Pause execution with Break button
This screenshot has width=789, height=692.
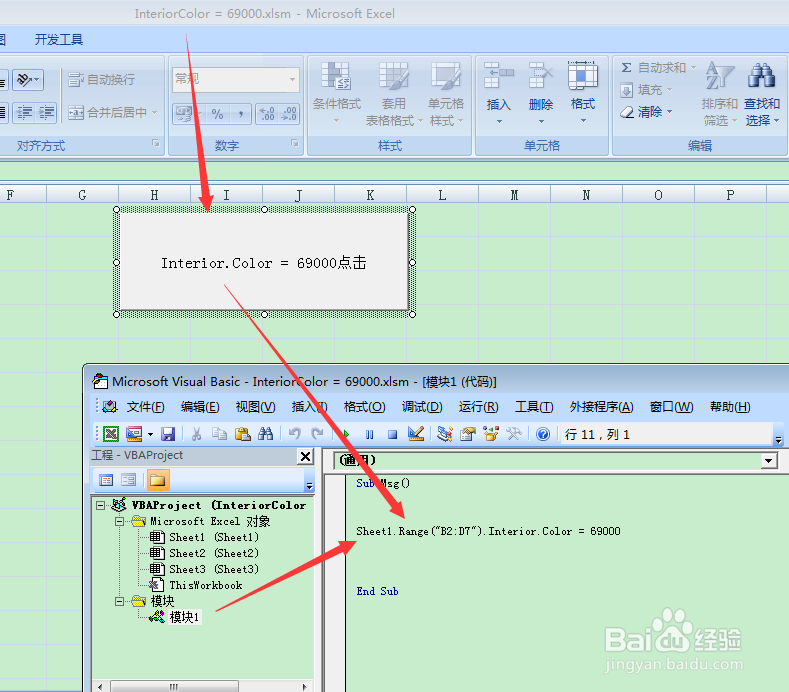click(370, 434)
